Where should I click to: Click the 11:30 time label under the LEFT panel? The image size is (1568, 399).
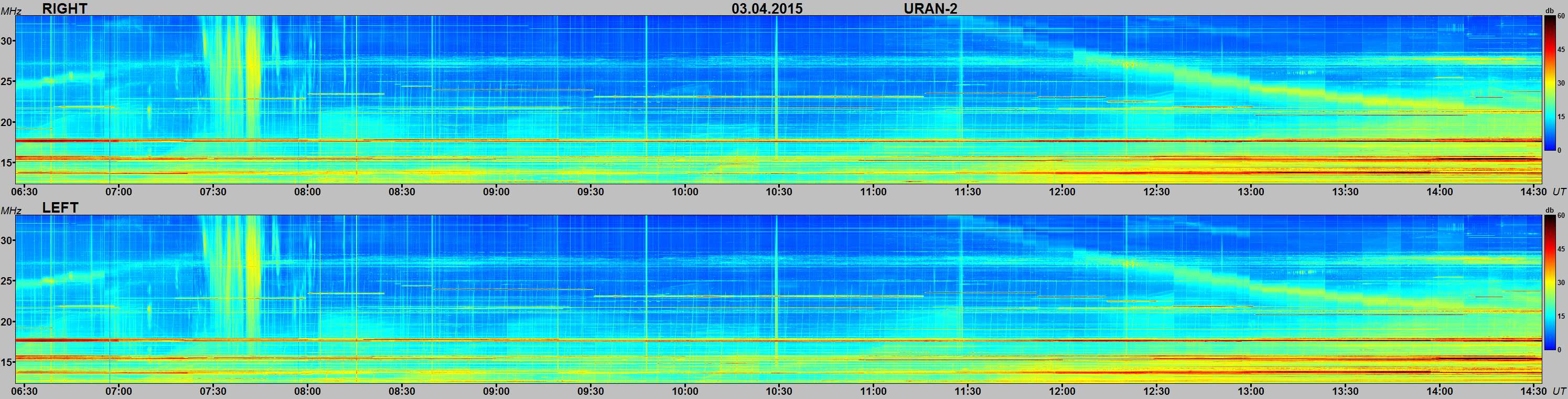[x=968, y=391]
